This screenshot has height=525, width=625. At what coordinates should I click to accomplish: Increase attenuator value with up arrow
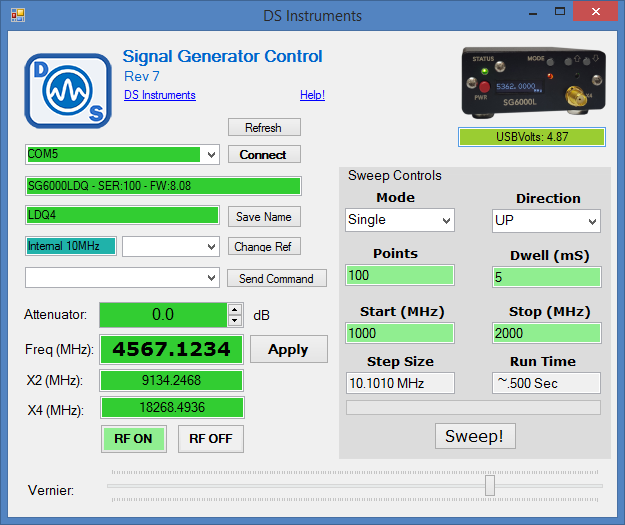pos(235,310)
